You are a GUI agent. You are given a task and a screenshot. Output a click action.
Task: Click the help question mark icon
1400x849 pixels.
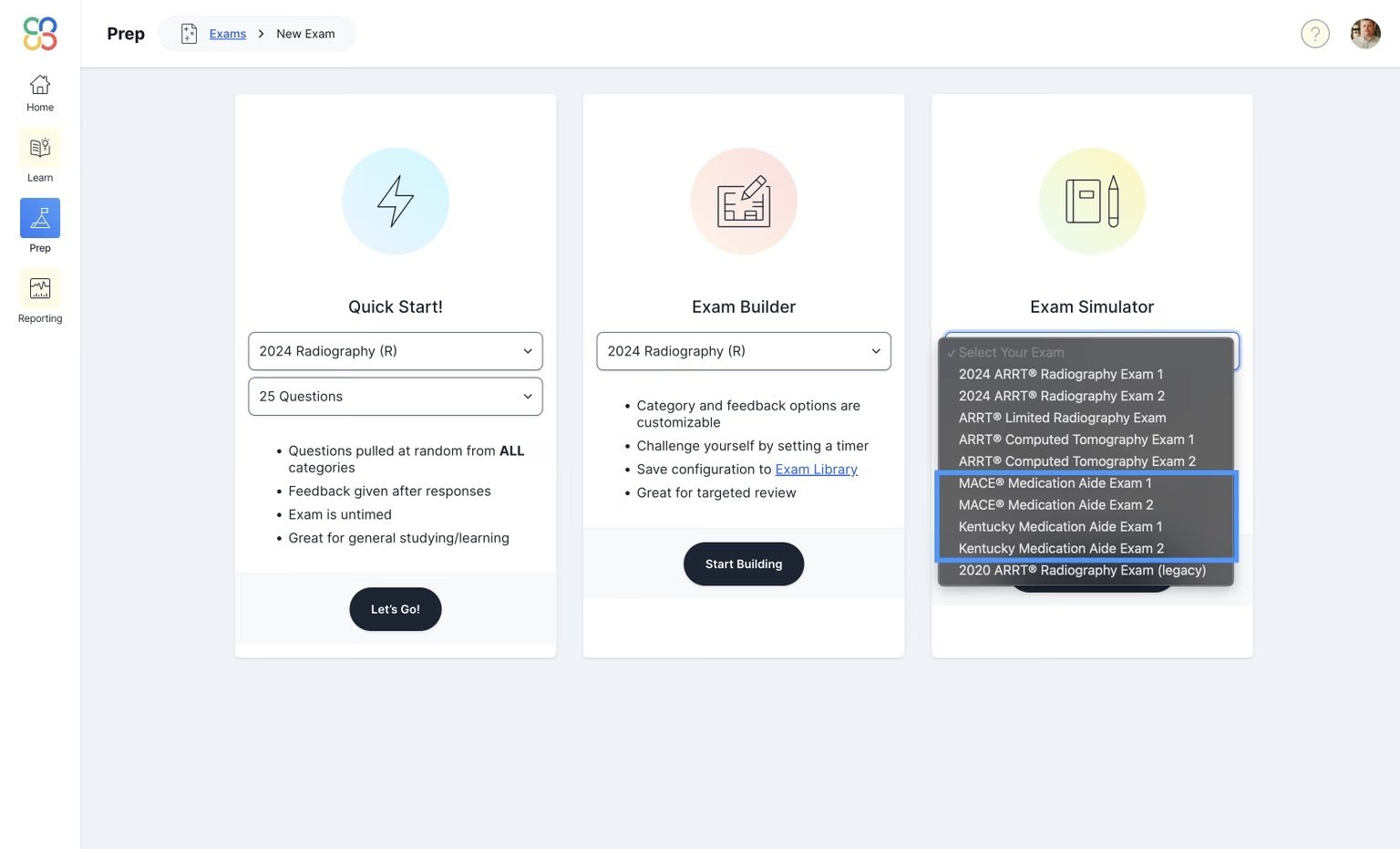coord(1315,33)
